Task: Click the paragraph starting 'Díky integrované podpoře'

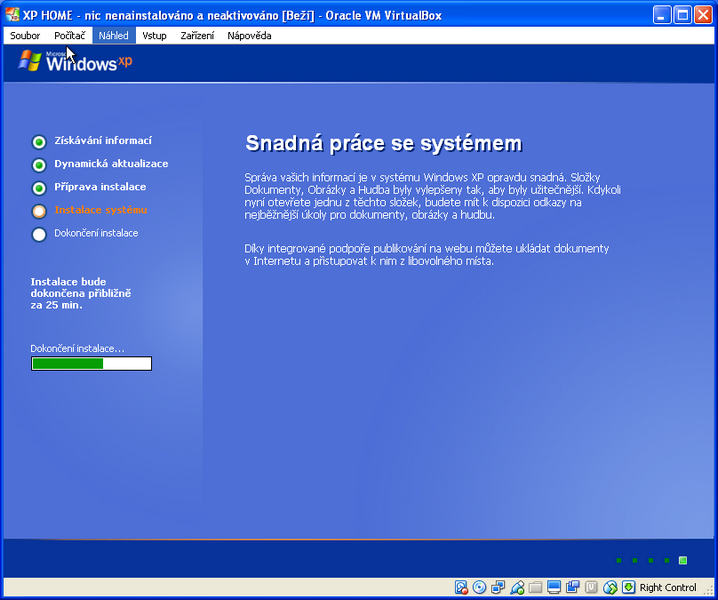Action: [x=427, y=255]
